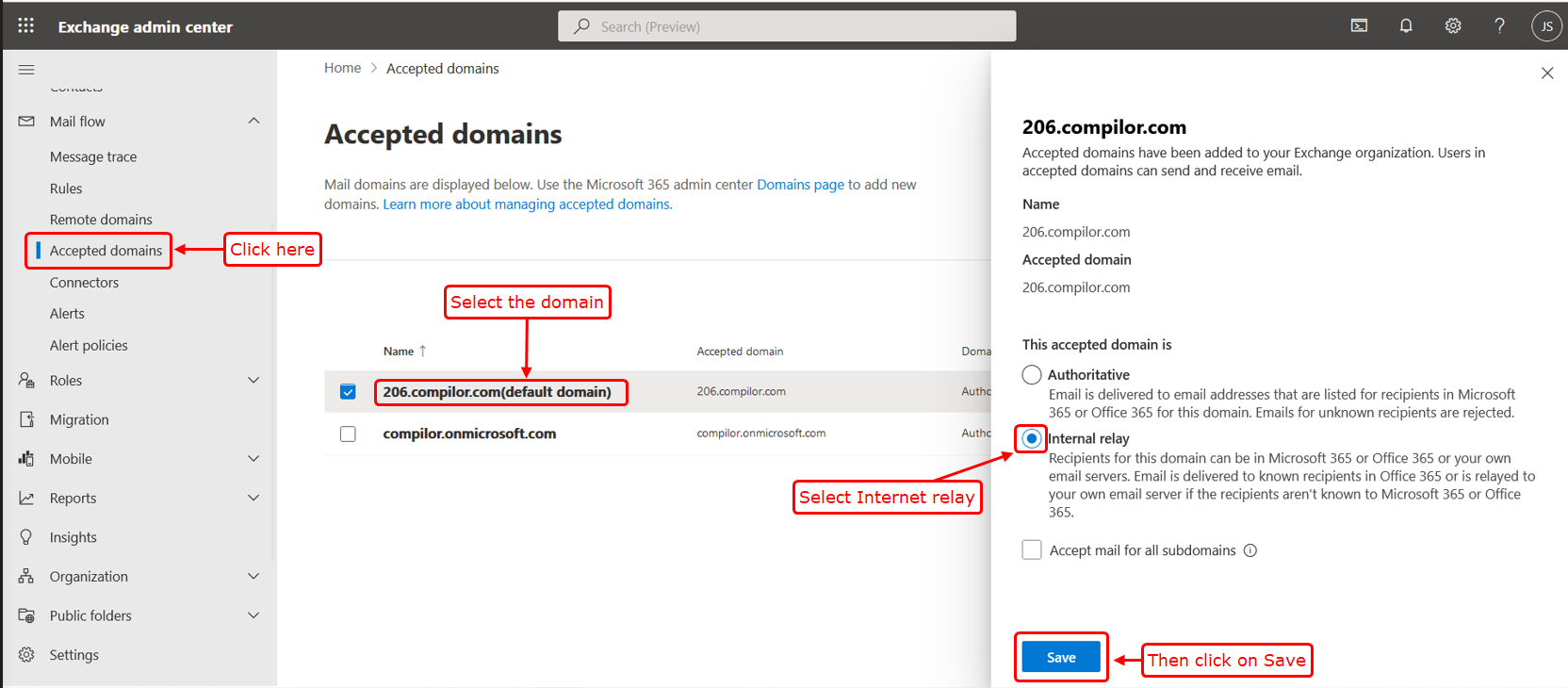Click the Search (Preview) input field

click(x=787, y=26)
